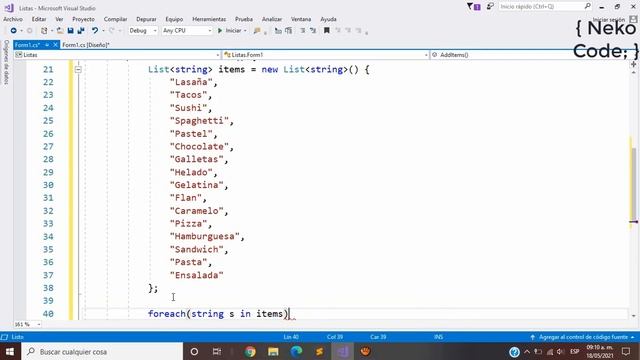Image resolution: width=640 pixels, height=360 pixels.
Task: Open the Proyecto menu
Action: click(83, 19)
